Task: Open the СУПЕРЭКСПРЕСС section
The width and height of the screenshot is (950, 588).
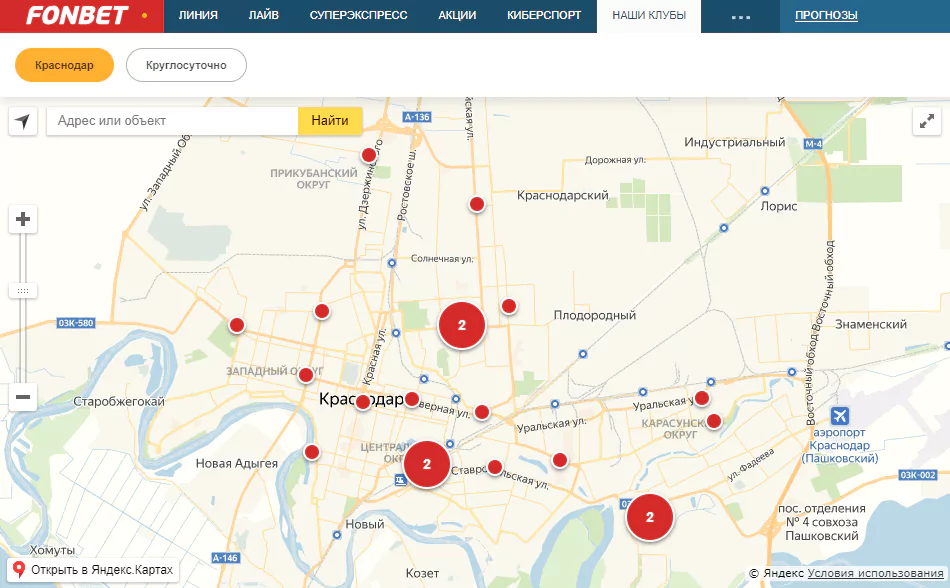Action: 359,15
